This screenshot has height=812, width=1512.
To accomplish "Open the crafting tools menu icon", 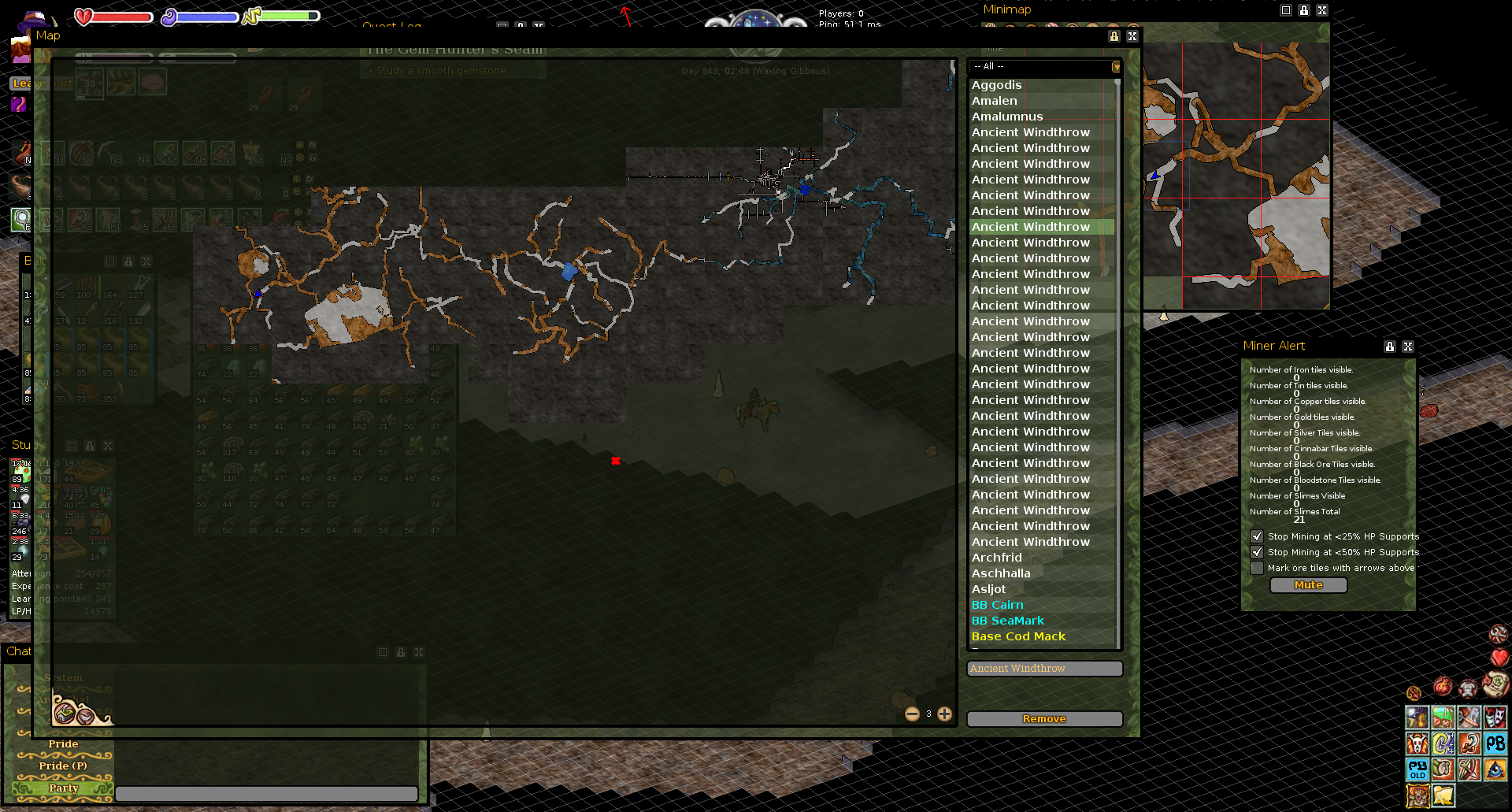I will [x=1469, y=717].
